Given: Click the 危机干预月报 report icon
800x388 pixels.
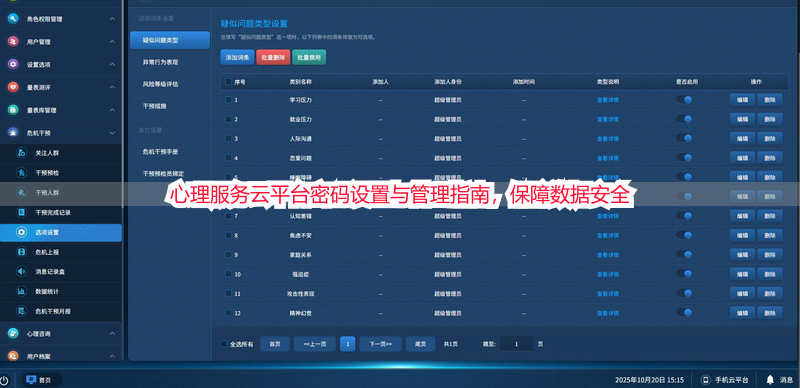Looking at the screenshot, I should pos(21,311).
